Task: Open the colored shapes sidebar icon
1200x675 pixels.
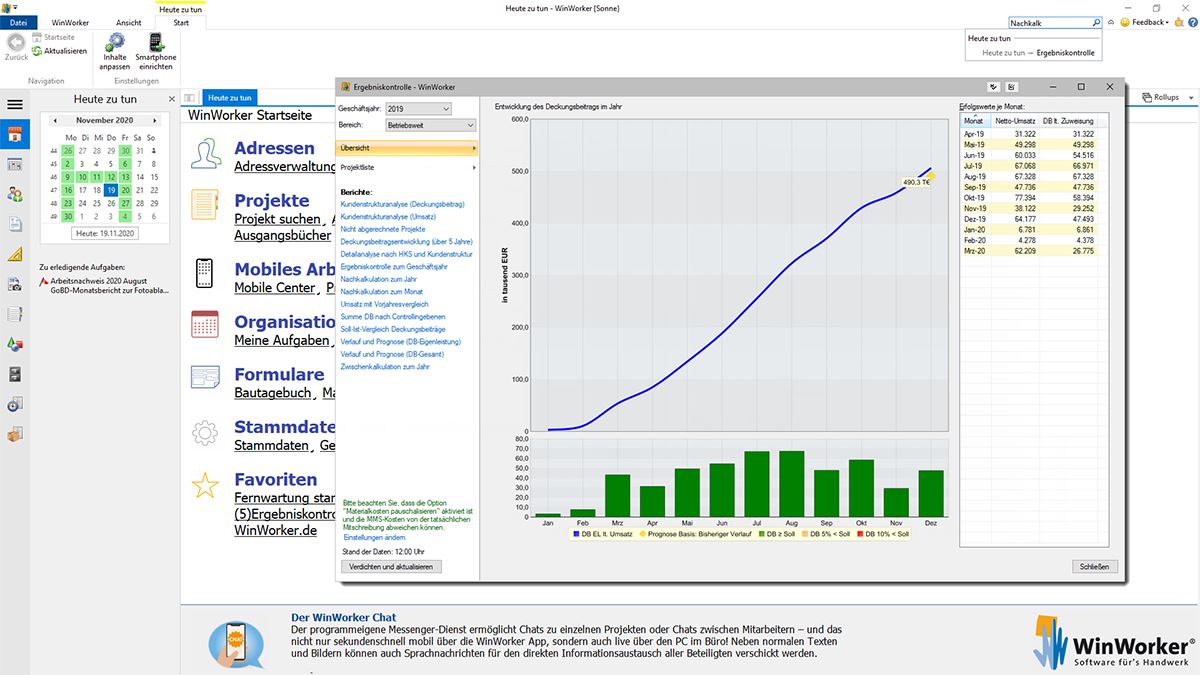Action: pyautogui.click(x=14, y=344)
